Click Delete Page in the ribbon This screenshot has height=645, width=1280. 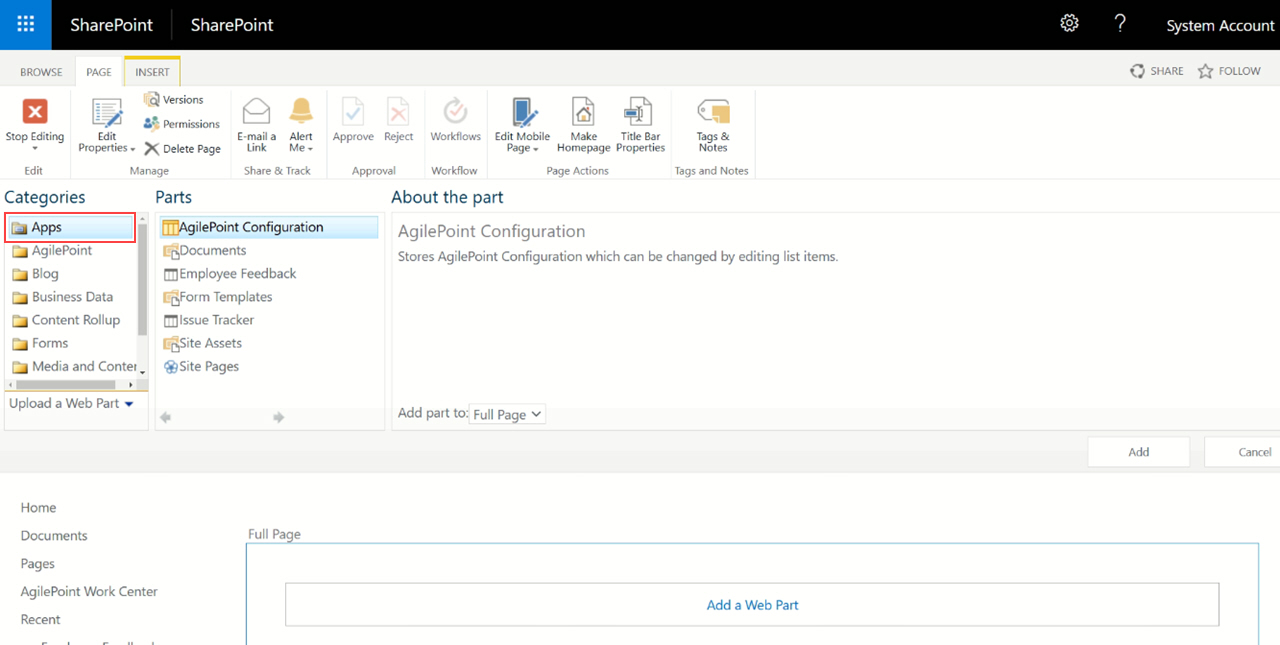point(182,148)
